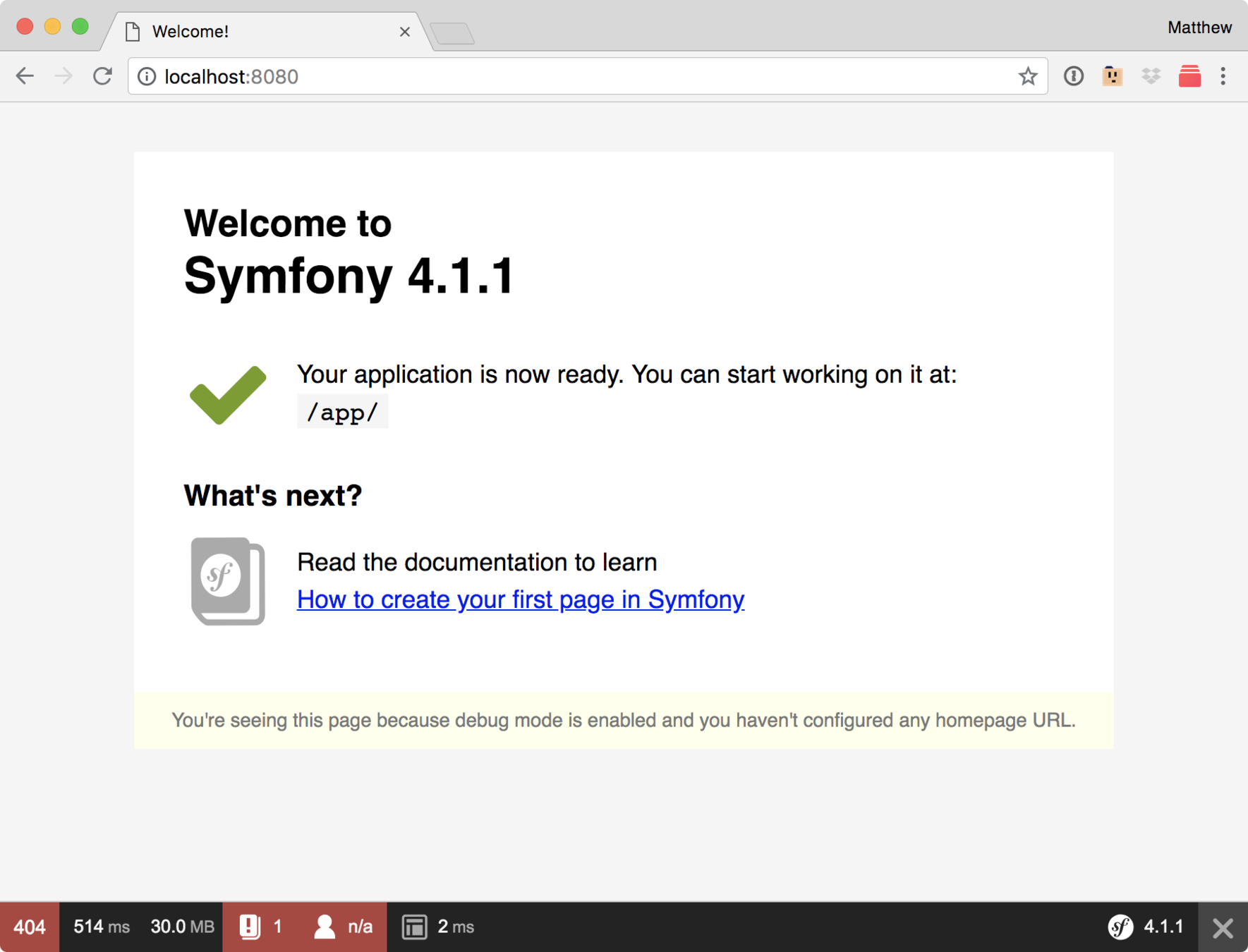Click the Symfony documentation book icon
Viewport: 1248px width, 952px height.
[x=228, y=581]
